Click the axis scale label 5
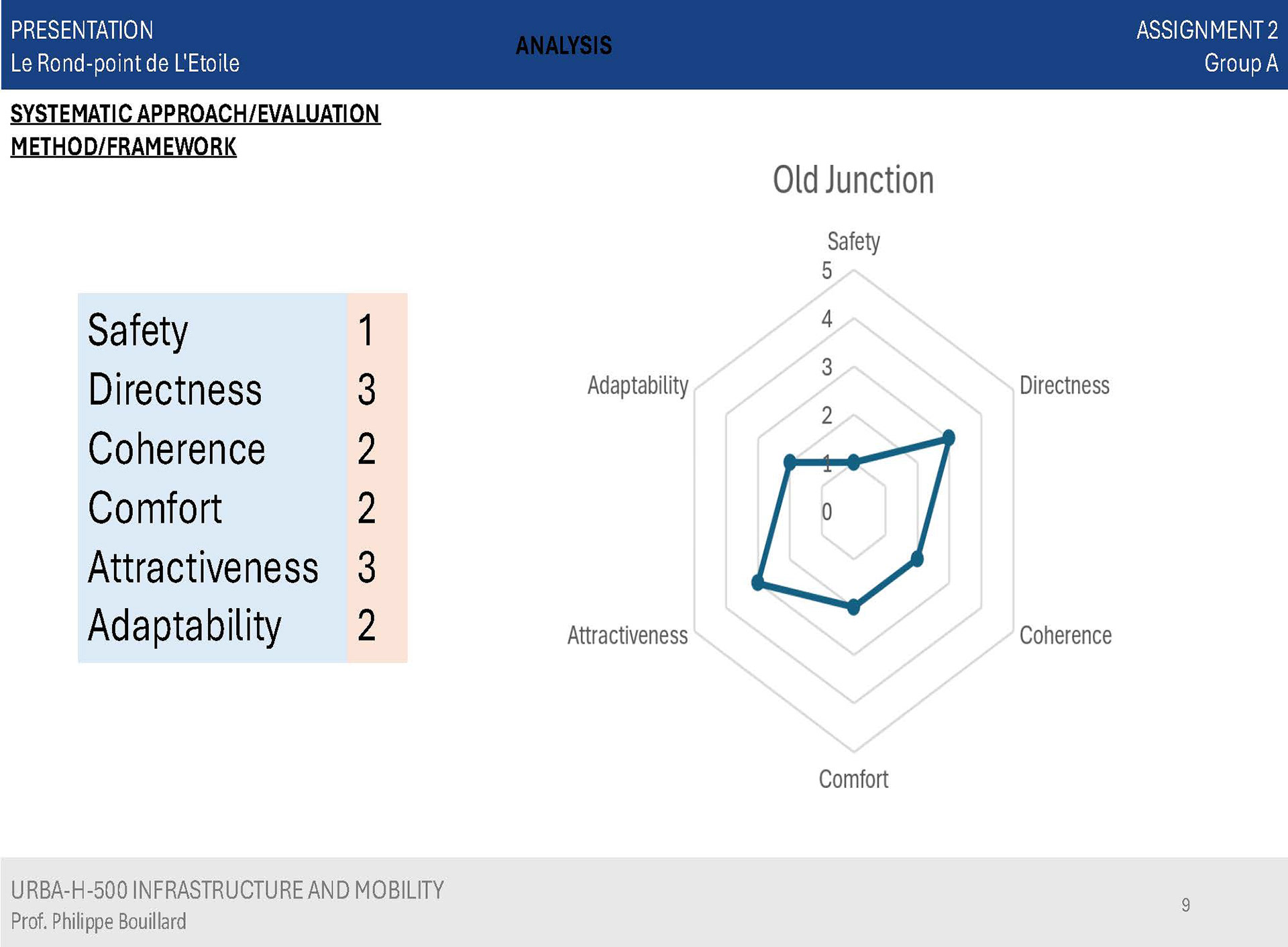This screenshot has width=1288, height=947. [826, 270]
